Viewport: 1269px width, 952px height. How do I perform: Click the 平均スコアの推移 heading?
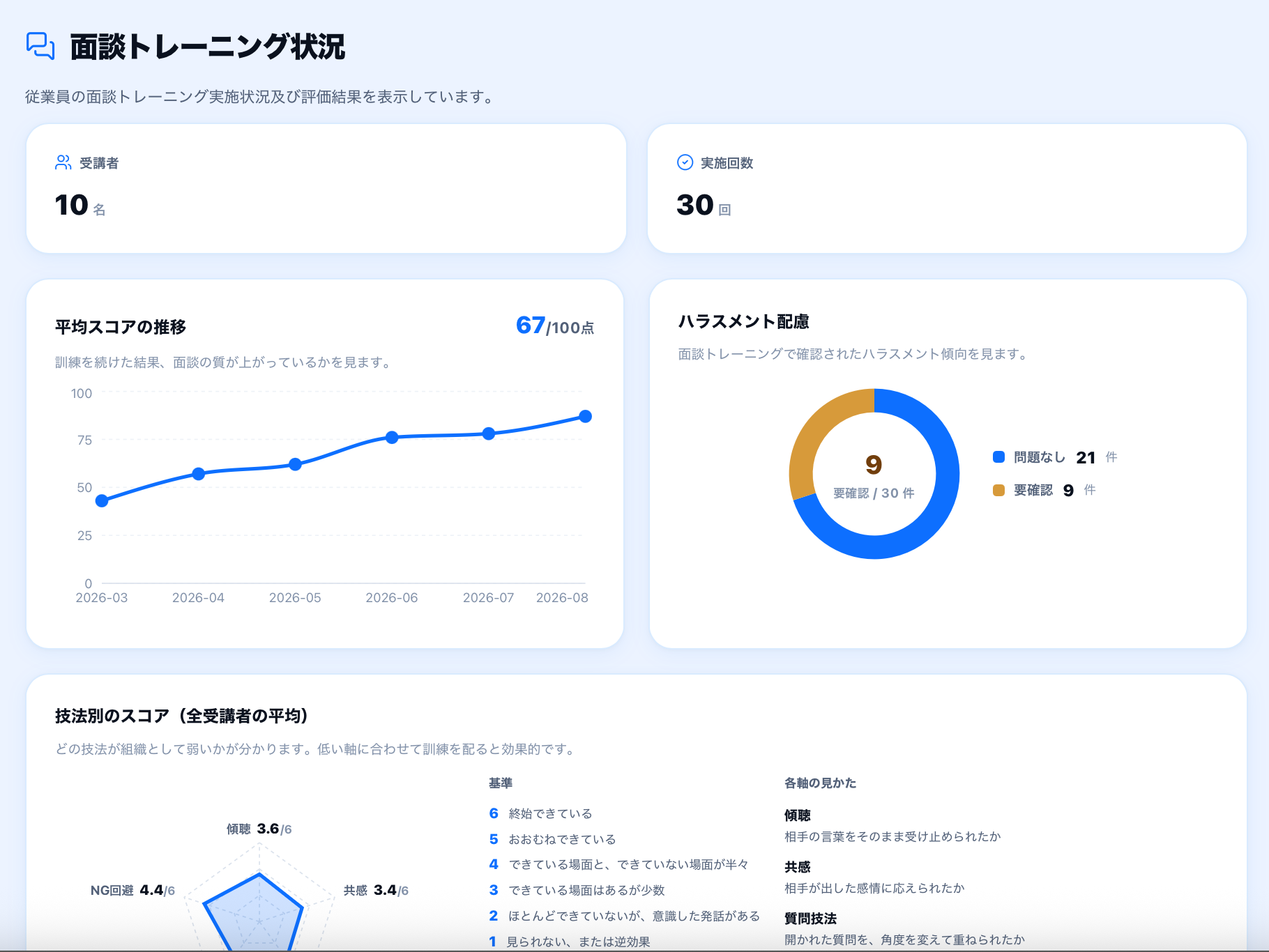(121, 327)
